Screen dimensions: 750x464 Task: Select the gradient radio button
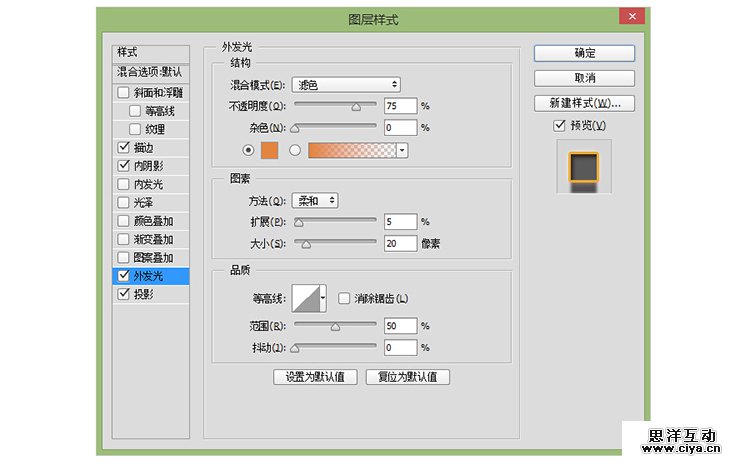pos(295,150)
